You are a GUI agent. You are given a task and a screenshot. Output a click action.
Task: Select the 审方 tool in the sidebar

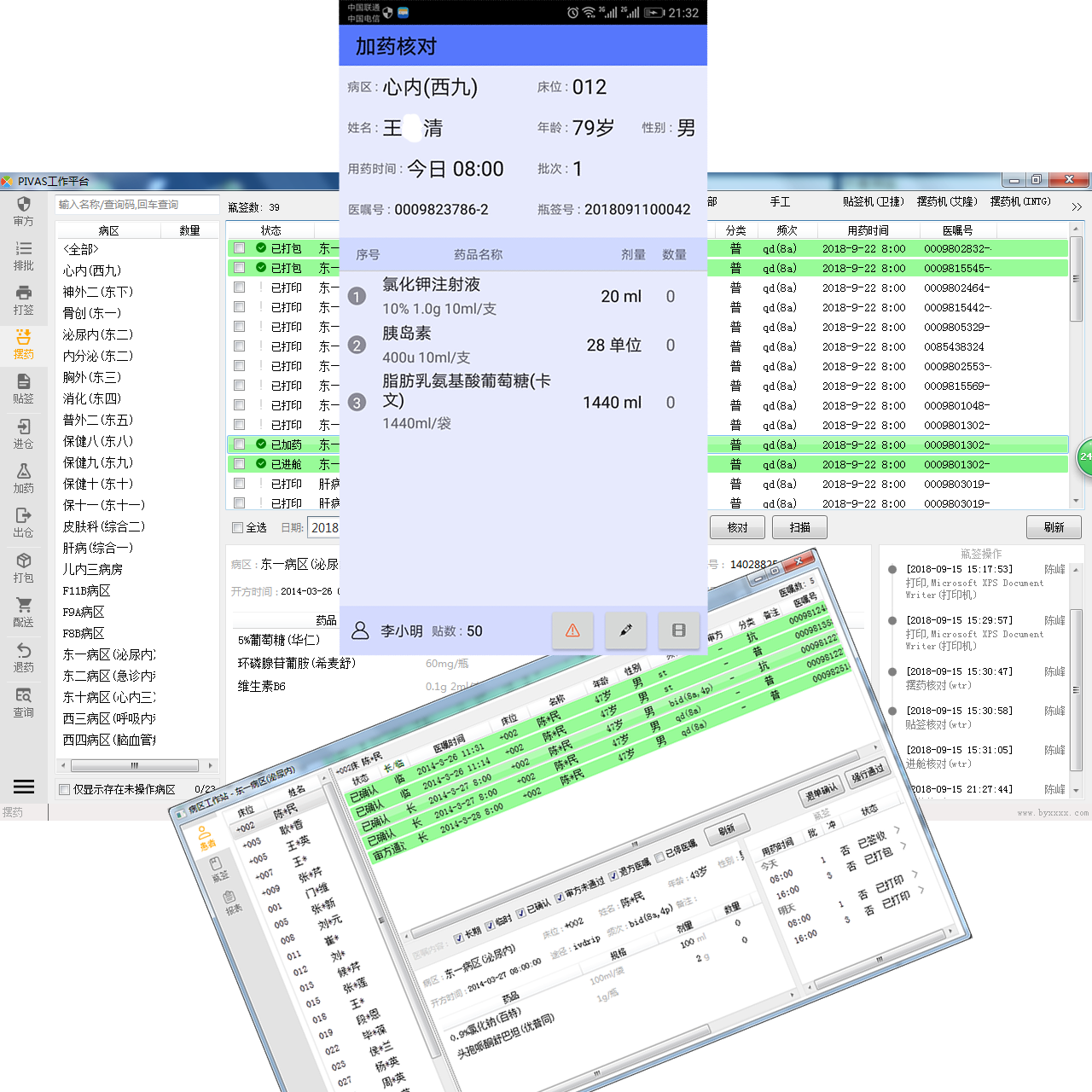(23, 211)
